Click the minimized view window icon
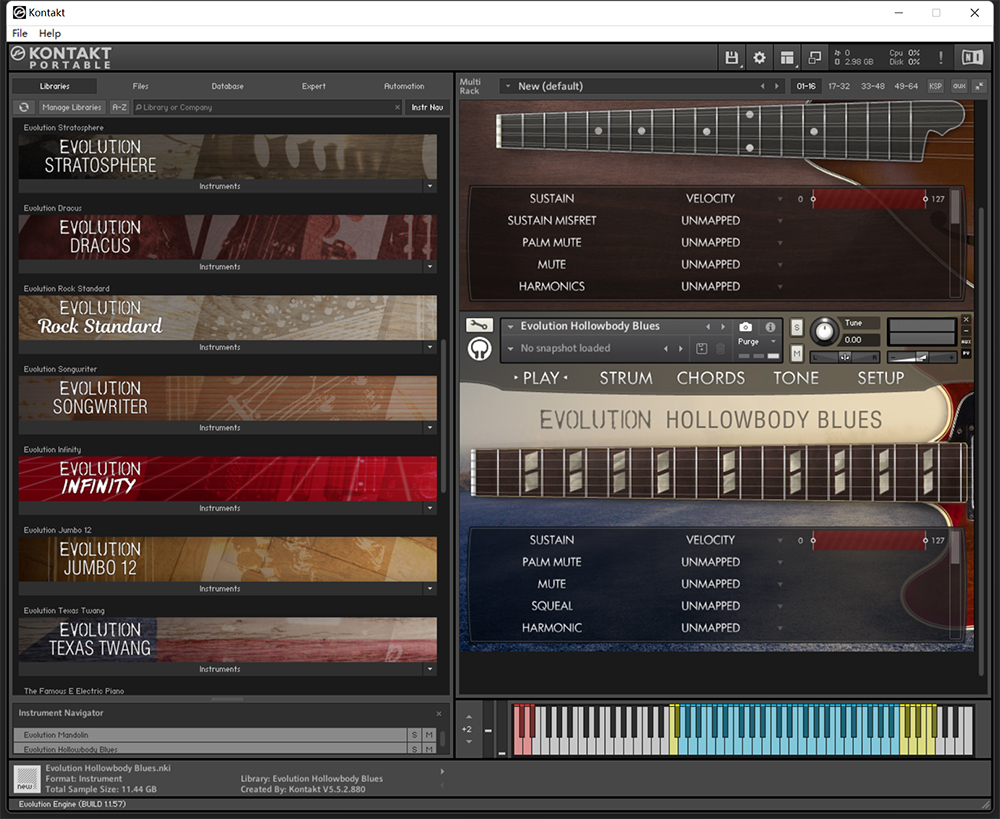 814,58
